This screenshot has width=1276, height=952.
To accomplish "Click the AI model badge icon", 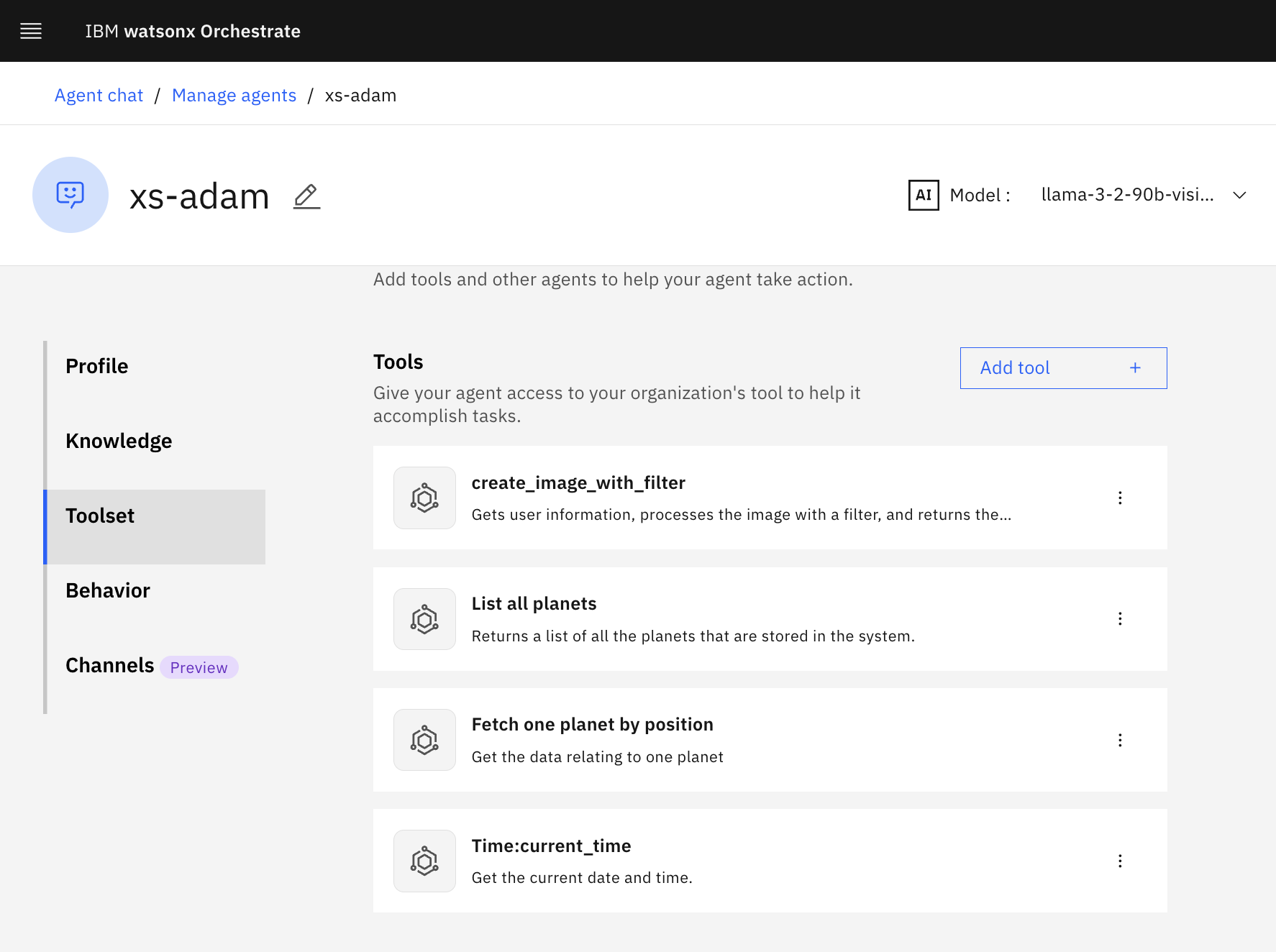I will 924,195.
